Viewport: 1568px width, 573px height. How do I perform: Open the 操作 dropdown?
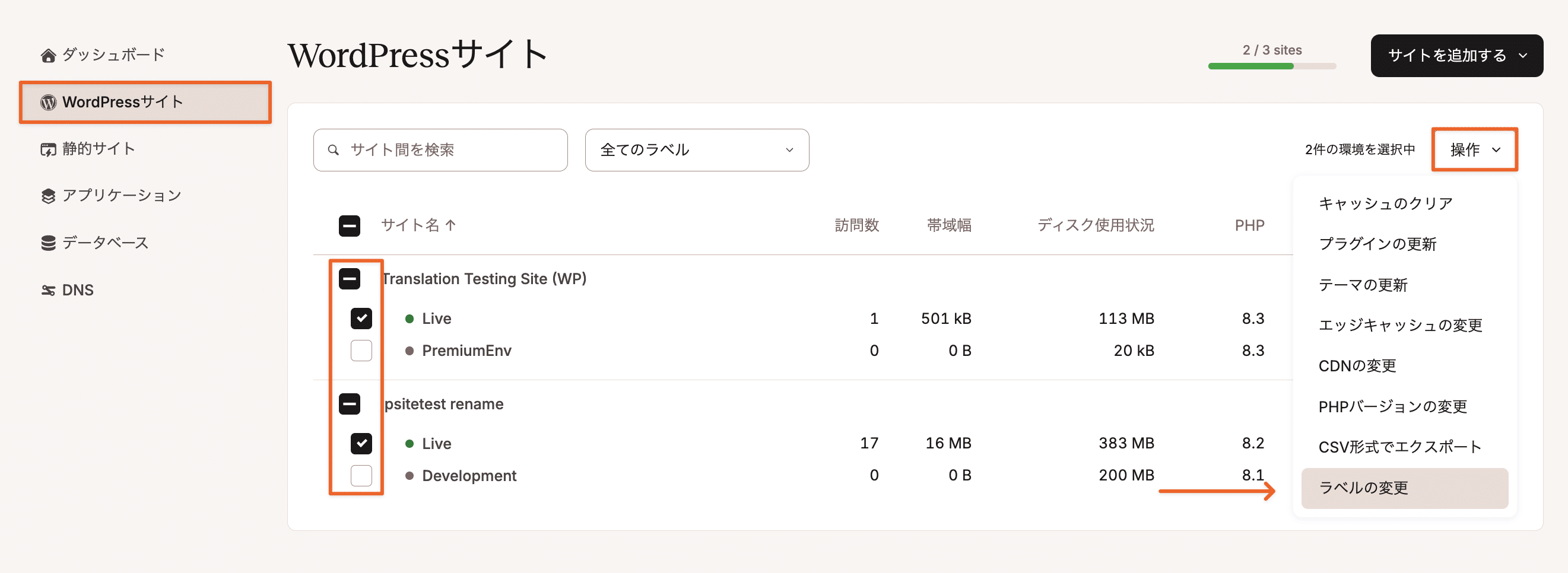[1474, 149]
